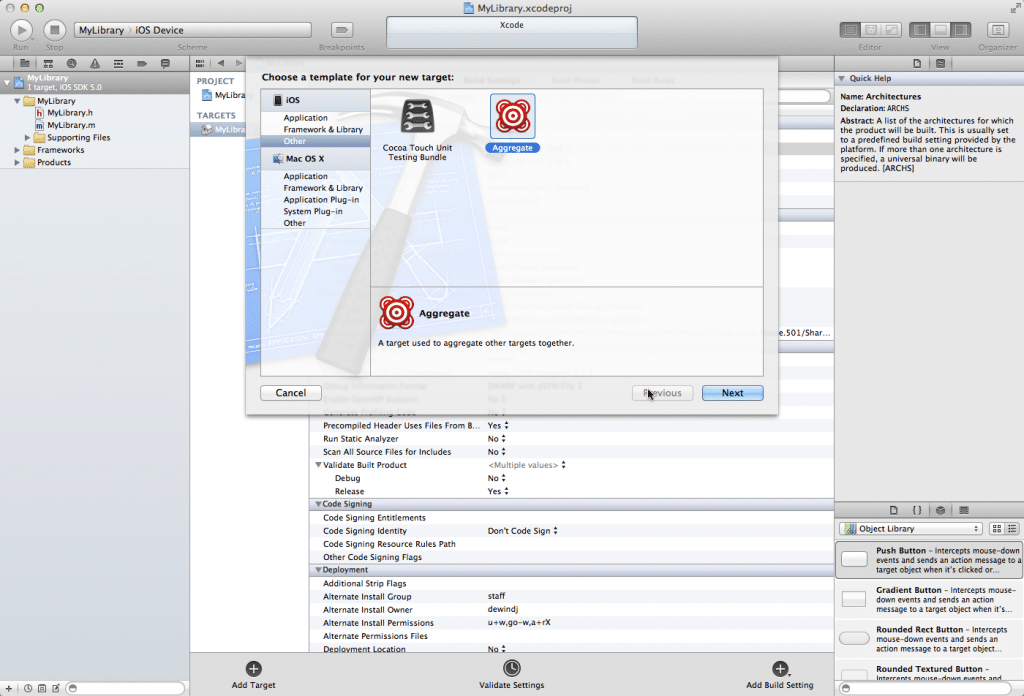The width and height of the screenshot is (1024, 696).
Task: Click the Previous button
Action: (x=662, y=393)
